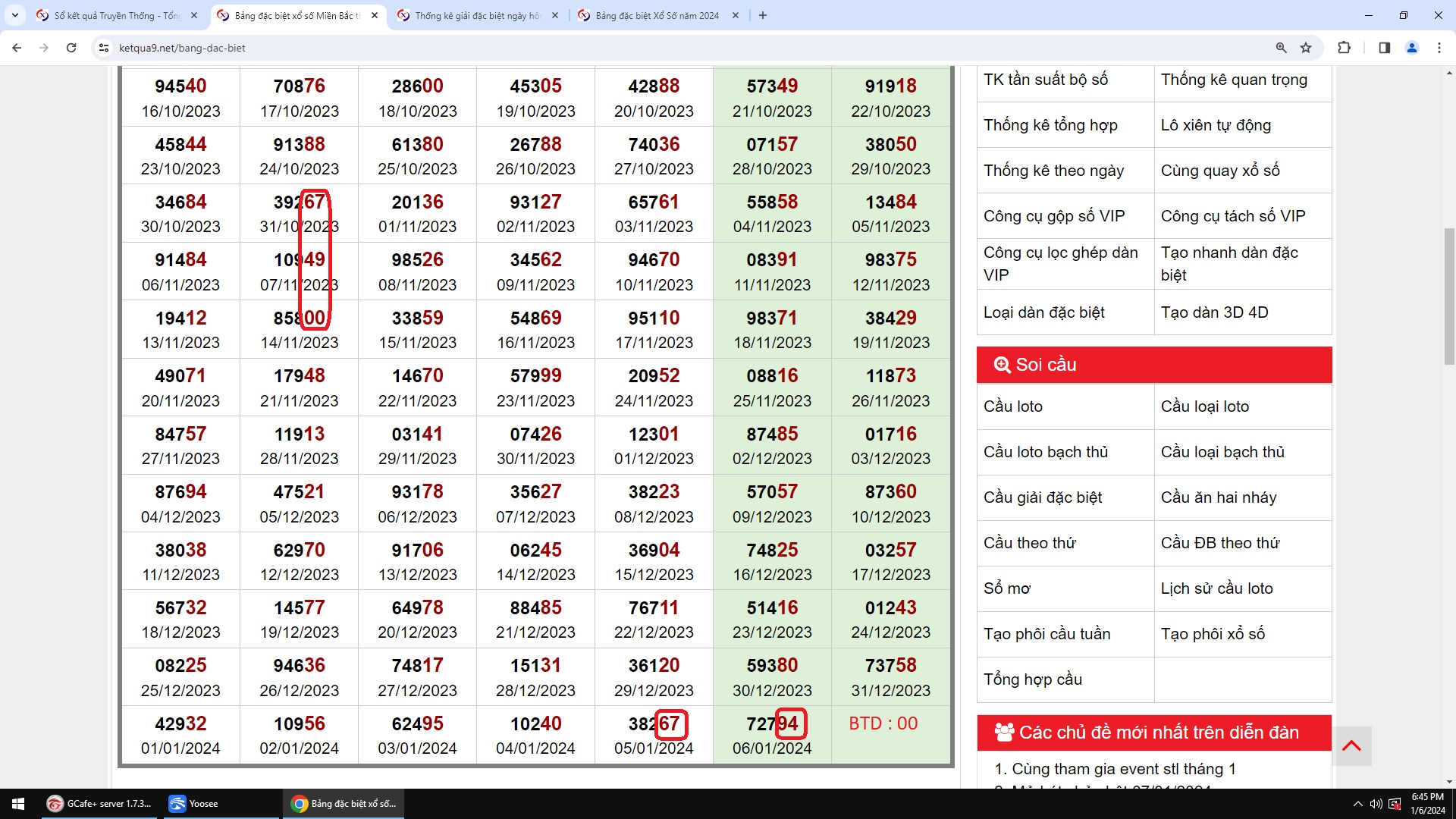Open the Cầu loto bạch thủ link
The width and height of the screenshot is (1456, 819).
click(x=1046, y=452)
